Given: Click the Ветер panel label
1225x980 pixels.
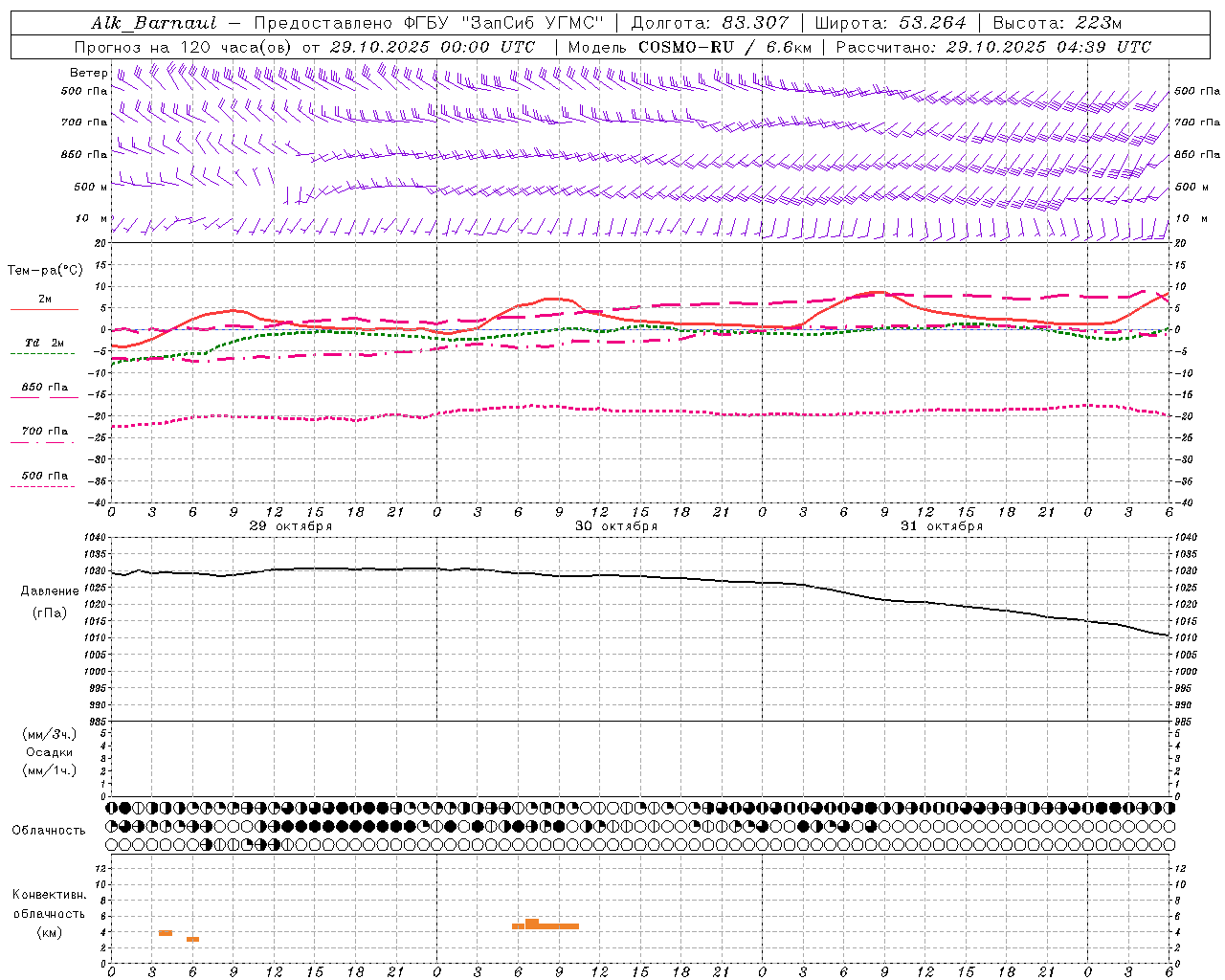Looking at the screenshot, I should (88, 73).
